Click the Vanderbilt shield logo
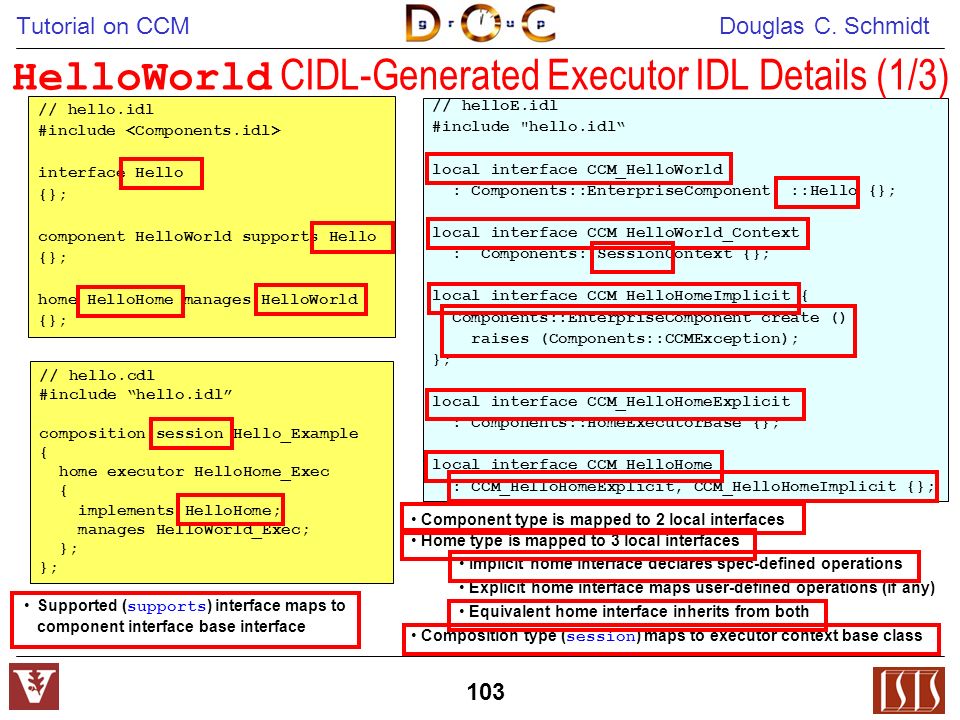Image resolution: width=960 pixels, height=720 pixels. (x=34, y=687)
